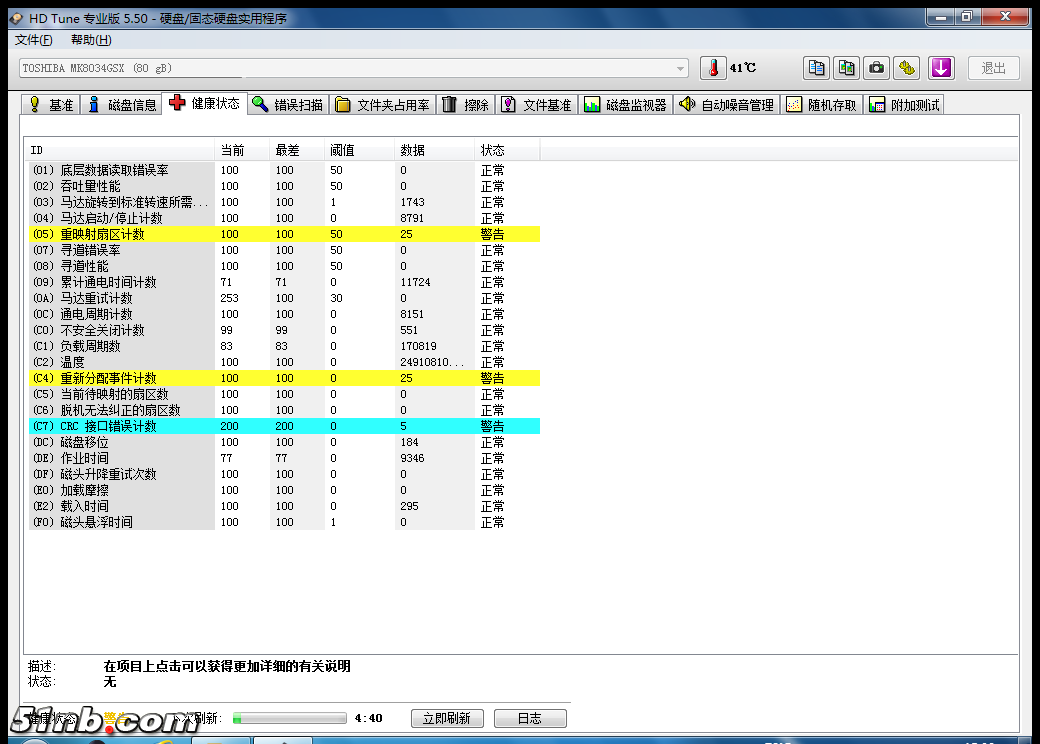Screen dimensions: 1040x744
Task: Open the 磁盘信息 tab
Action: click(122, 104)
